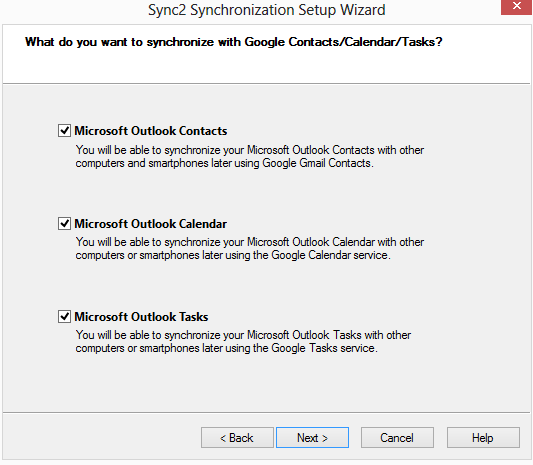Click the wizard heading question text
This screenshot has height=465, width=533.
click(234, 42)
